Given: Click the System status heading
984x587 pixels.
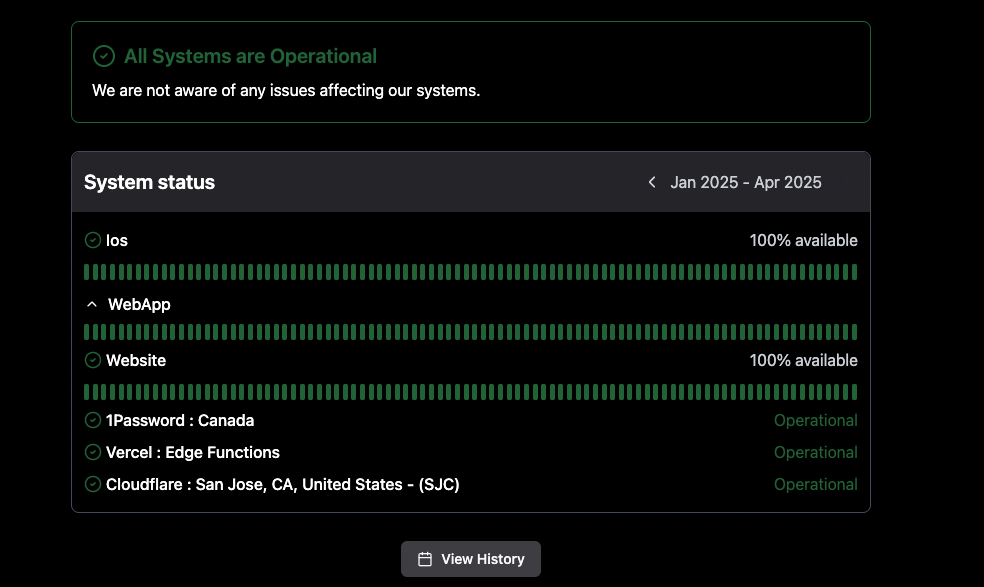Looking at the screenshot, I should (x=149, y=182).
